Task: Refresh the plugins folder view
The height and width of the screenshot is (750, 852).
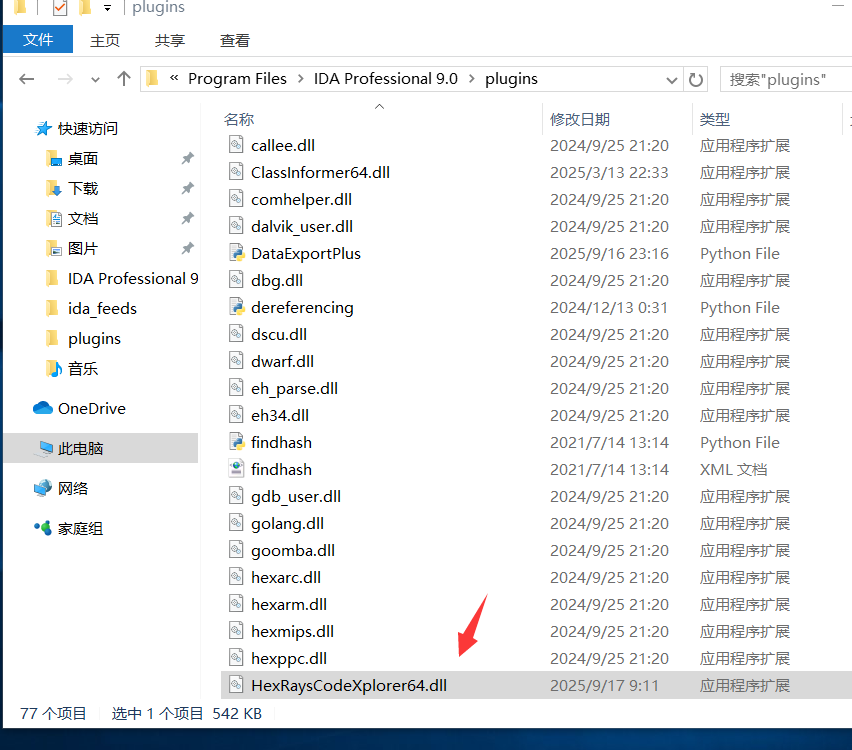Action: tap(696, 79)
